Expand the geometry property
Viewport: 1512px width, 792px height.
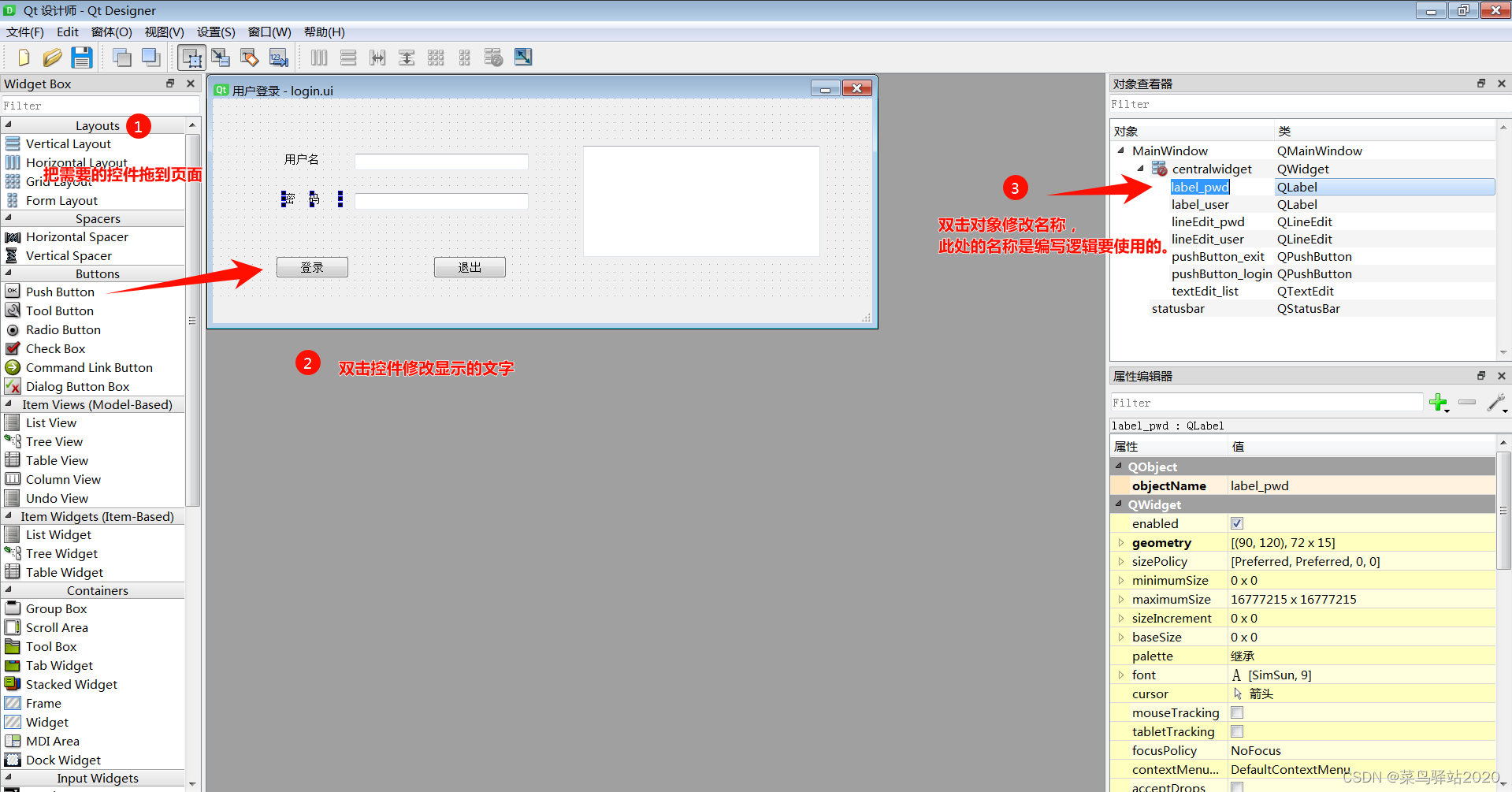(1120, 542)
